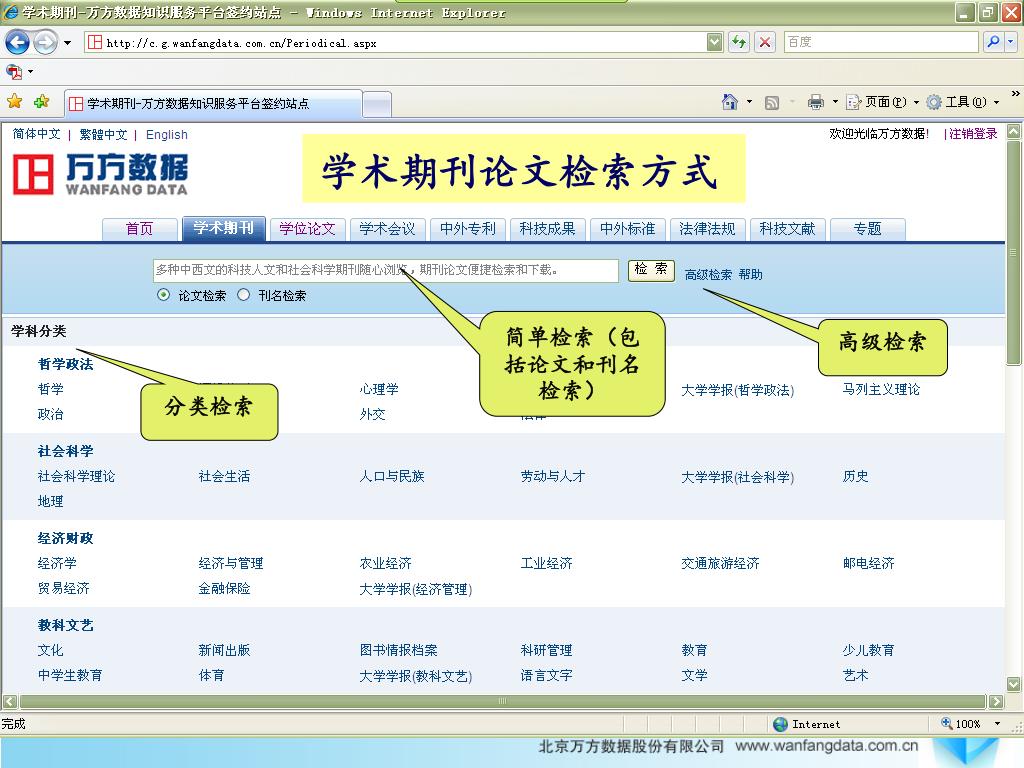Viewport: 1024px width, 768px height.
Task: Open the 专题 tab
Action: tap(867, 229)
